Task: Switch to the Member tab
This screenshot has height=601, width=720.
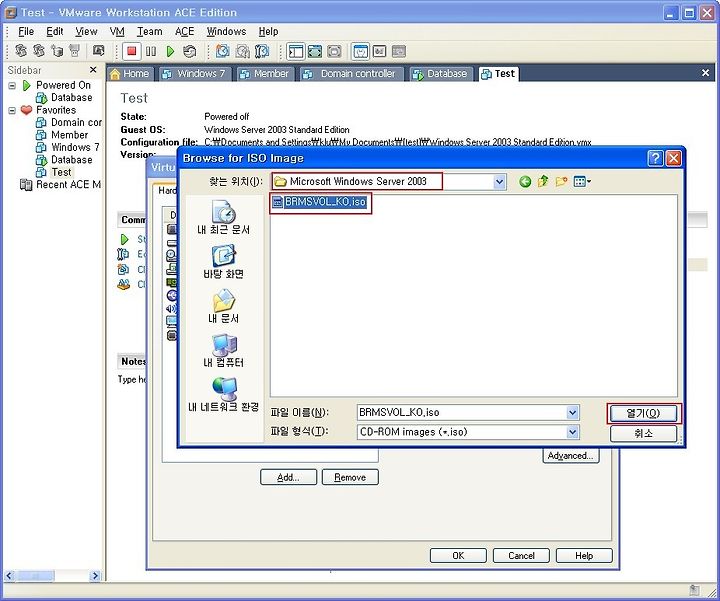Action: click(x=264, y=74)
